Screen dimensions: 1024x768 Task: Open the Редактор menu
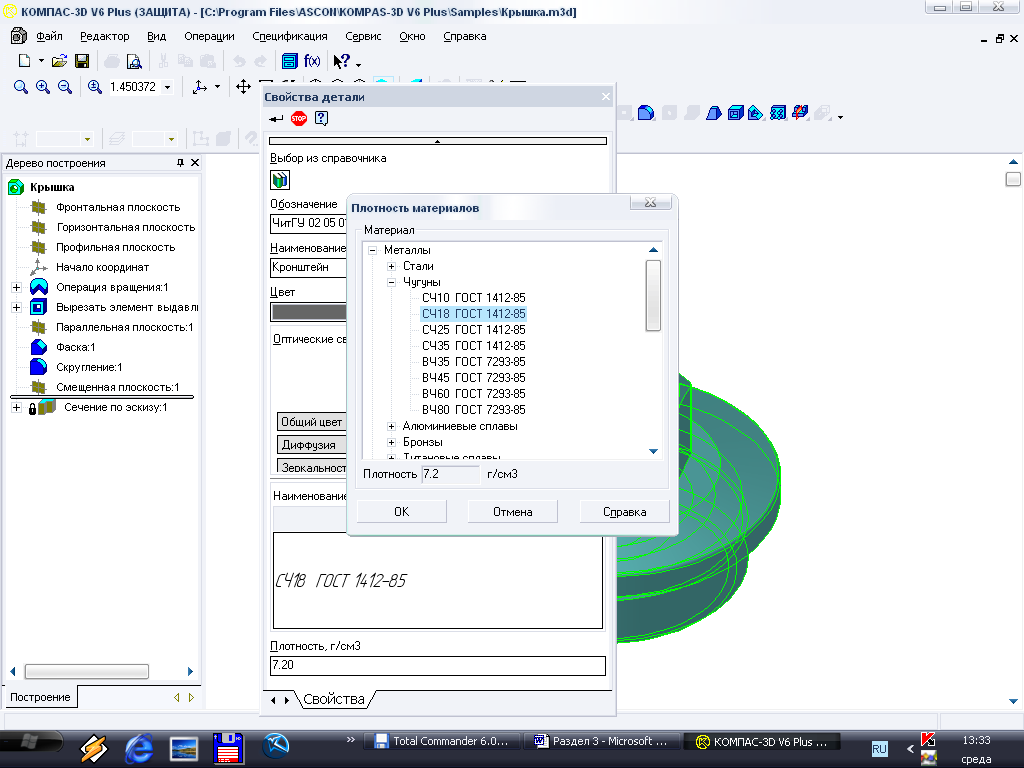click(104, 37)
